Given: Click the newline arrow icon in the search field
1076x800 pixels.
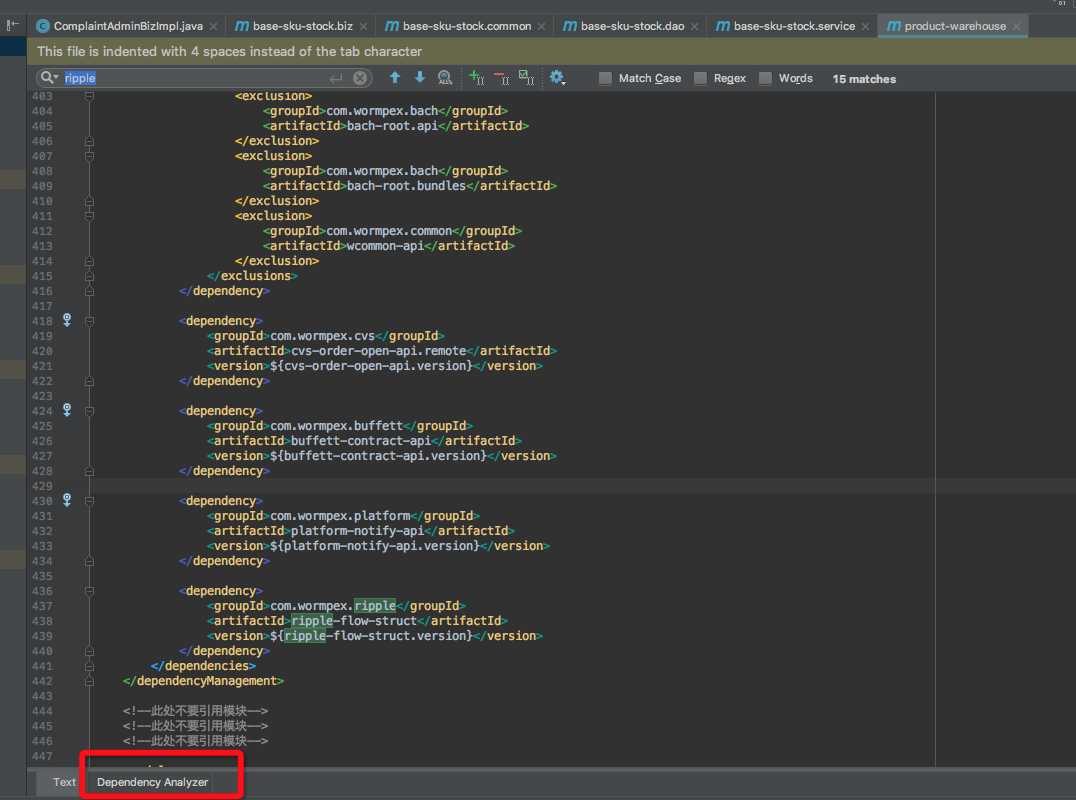Looking at the screenshot, I should [x=336, y=78].
